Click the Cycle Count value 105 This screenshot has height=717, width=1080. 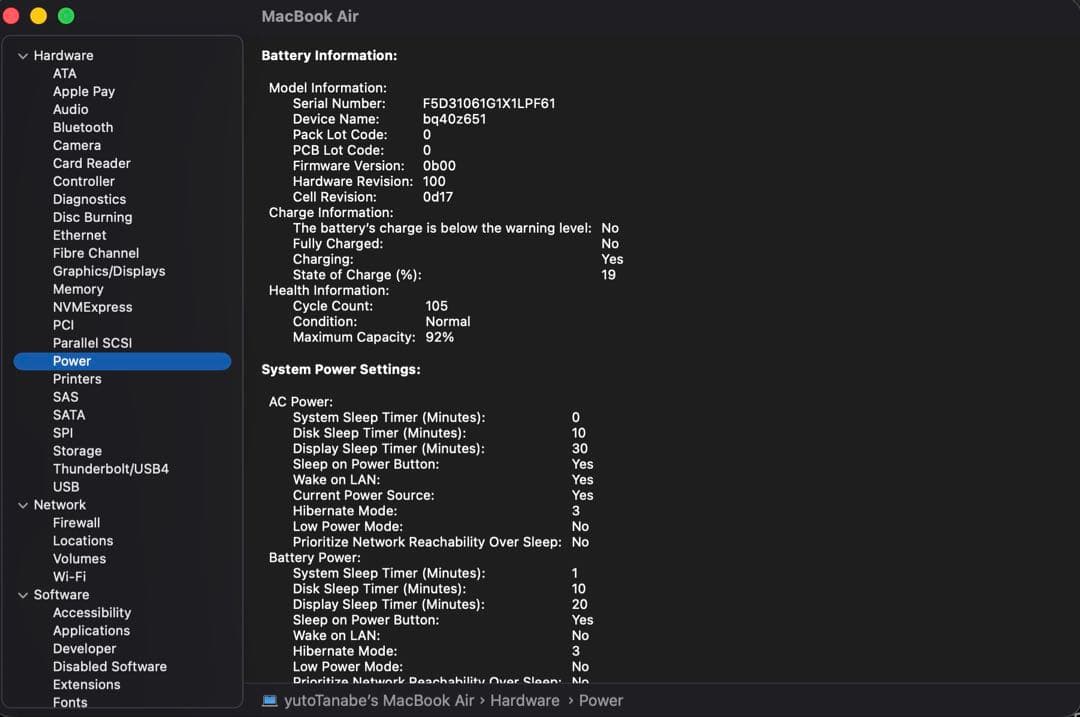pos(437,306)
